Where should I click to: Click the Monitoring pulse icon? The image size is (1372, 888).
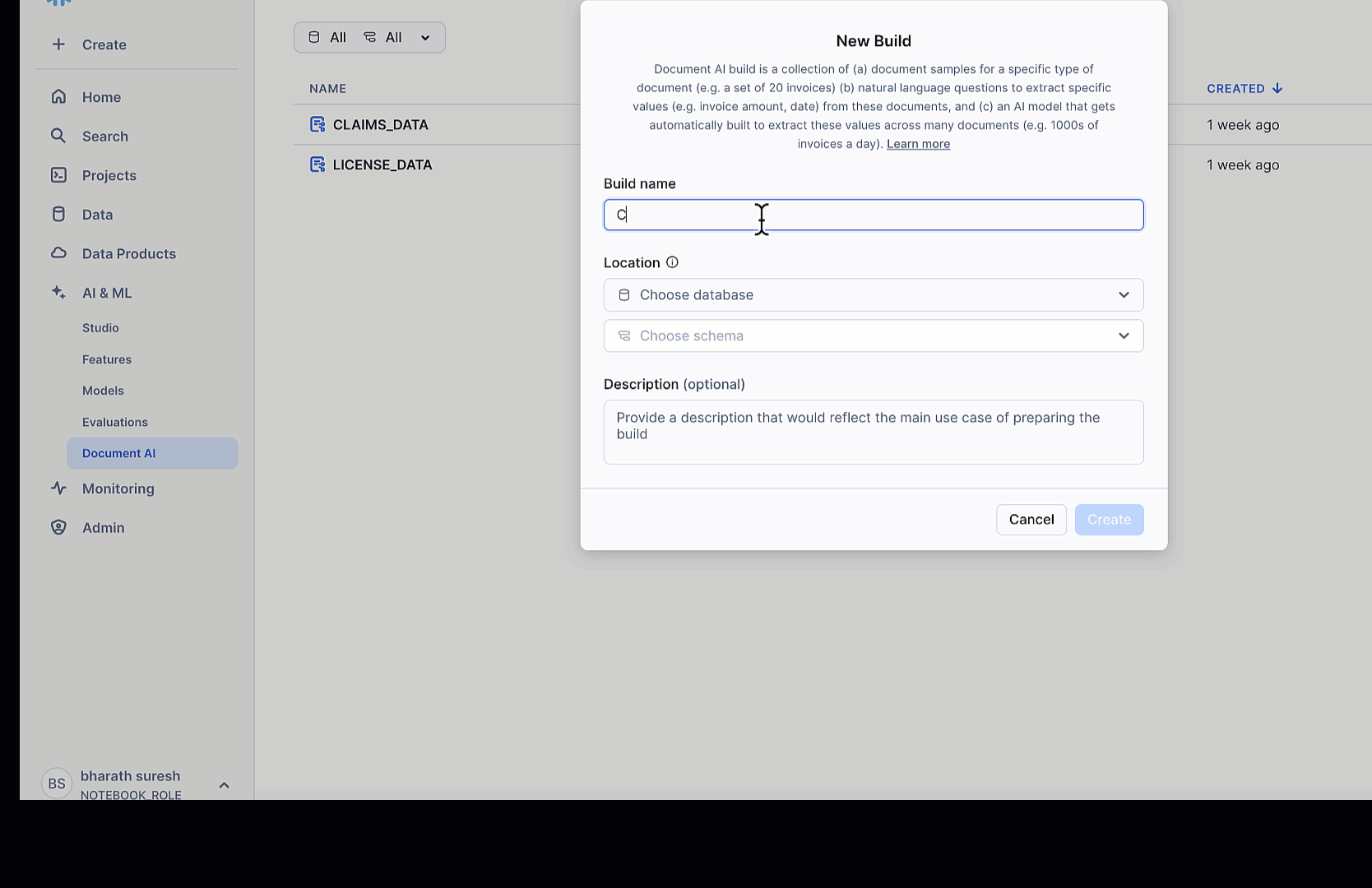coord(58,488)
